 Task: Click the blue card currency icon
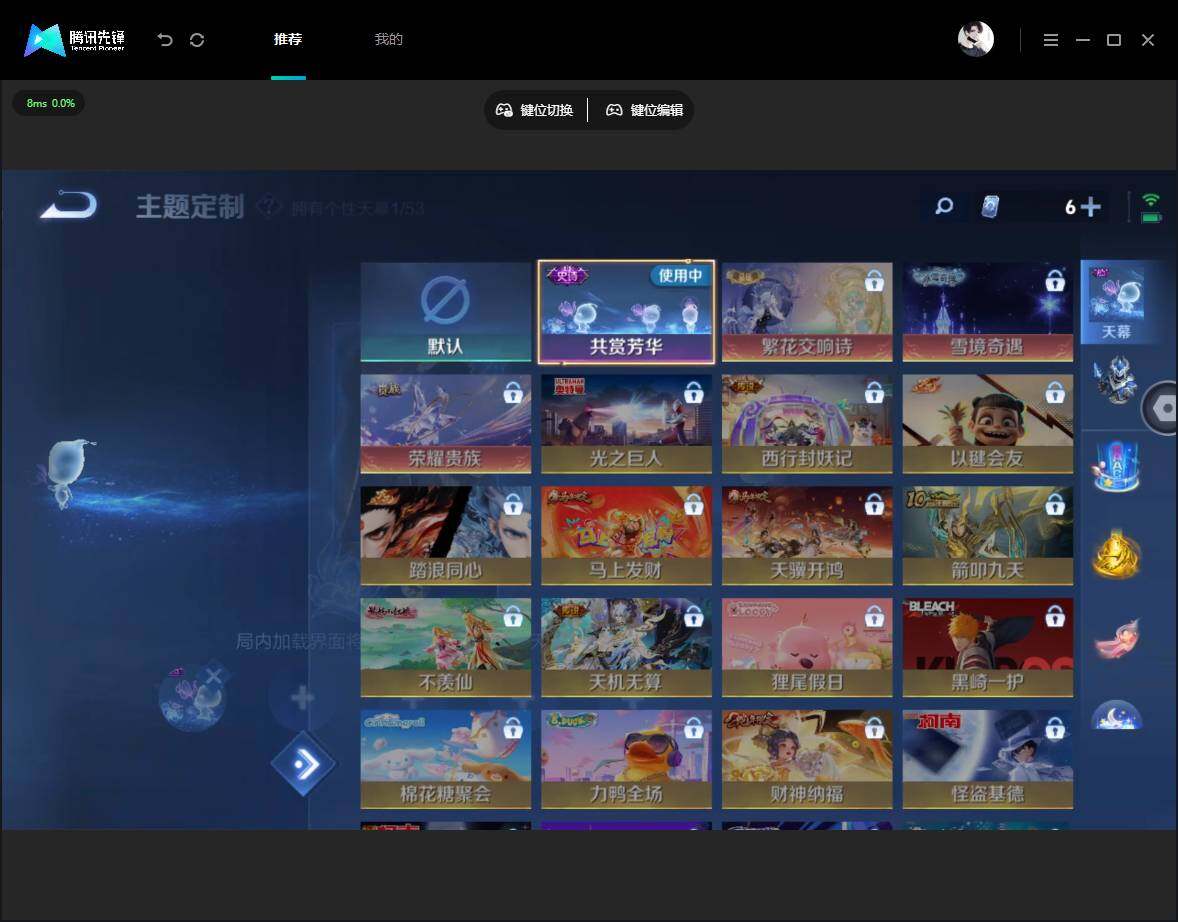click(990, 207)
